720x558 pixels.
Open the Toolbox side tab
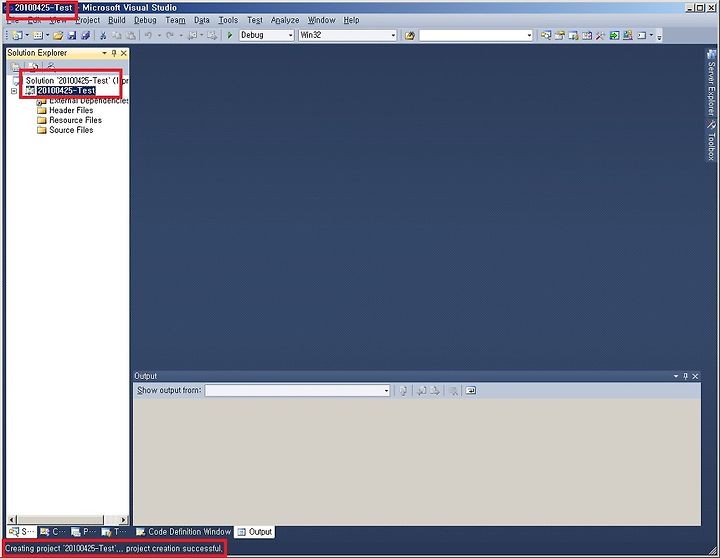711,141
